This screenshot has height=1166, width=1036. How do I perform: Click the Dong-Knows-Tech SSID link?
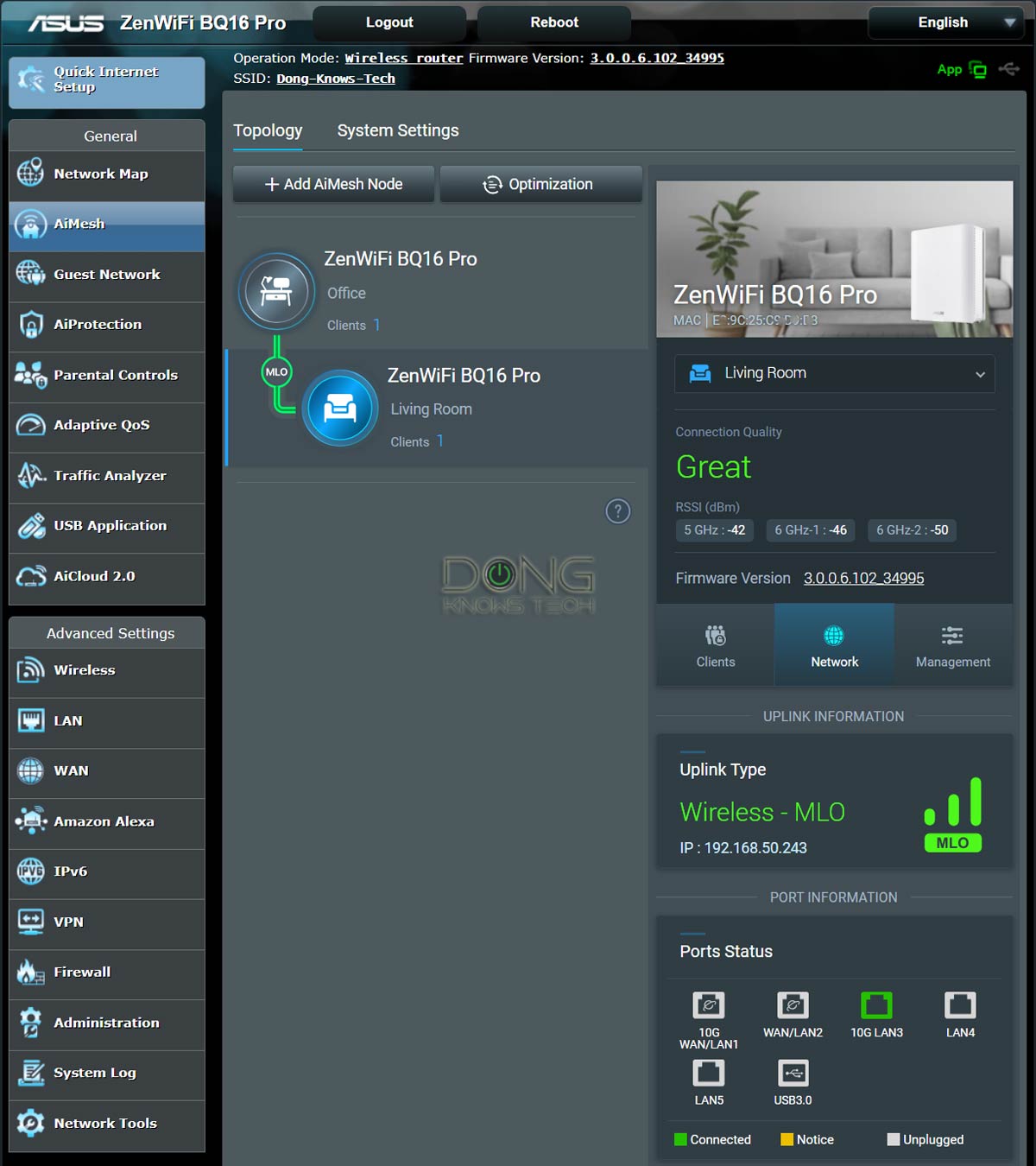(336, 79)
